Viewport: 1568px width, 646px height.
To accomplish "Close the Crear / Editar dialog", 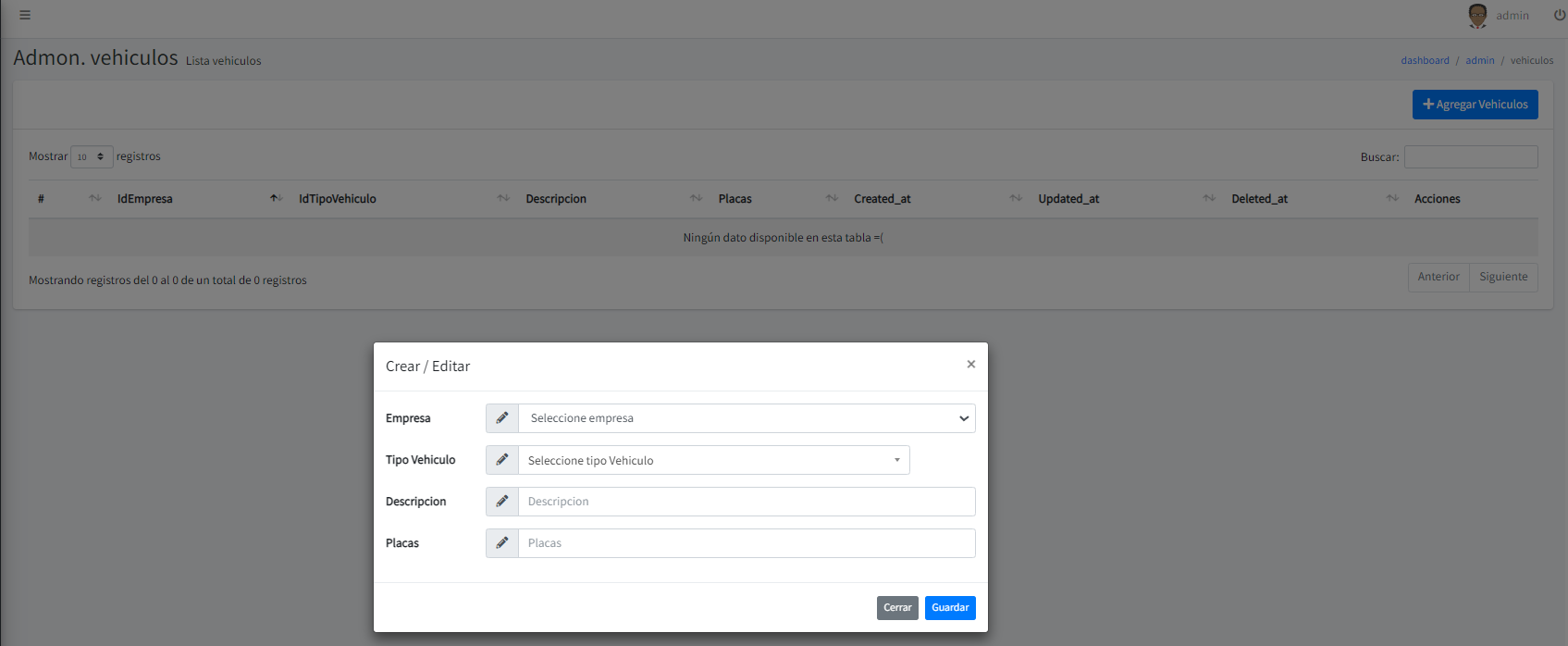I will [970, 365].
